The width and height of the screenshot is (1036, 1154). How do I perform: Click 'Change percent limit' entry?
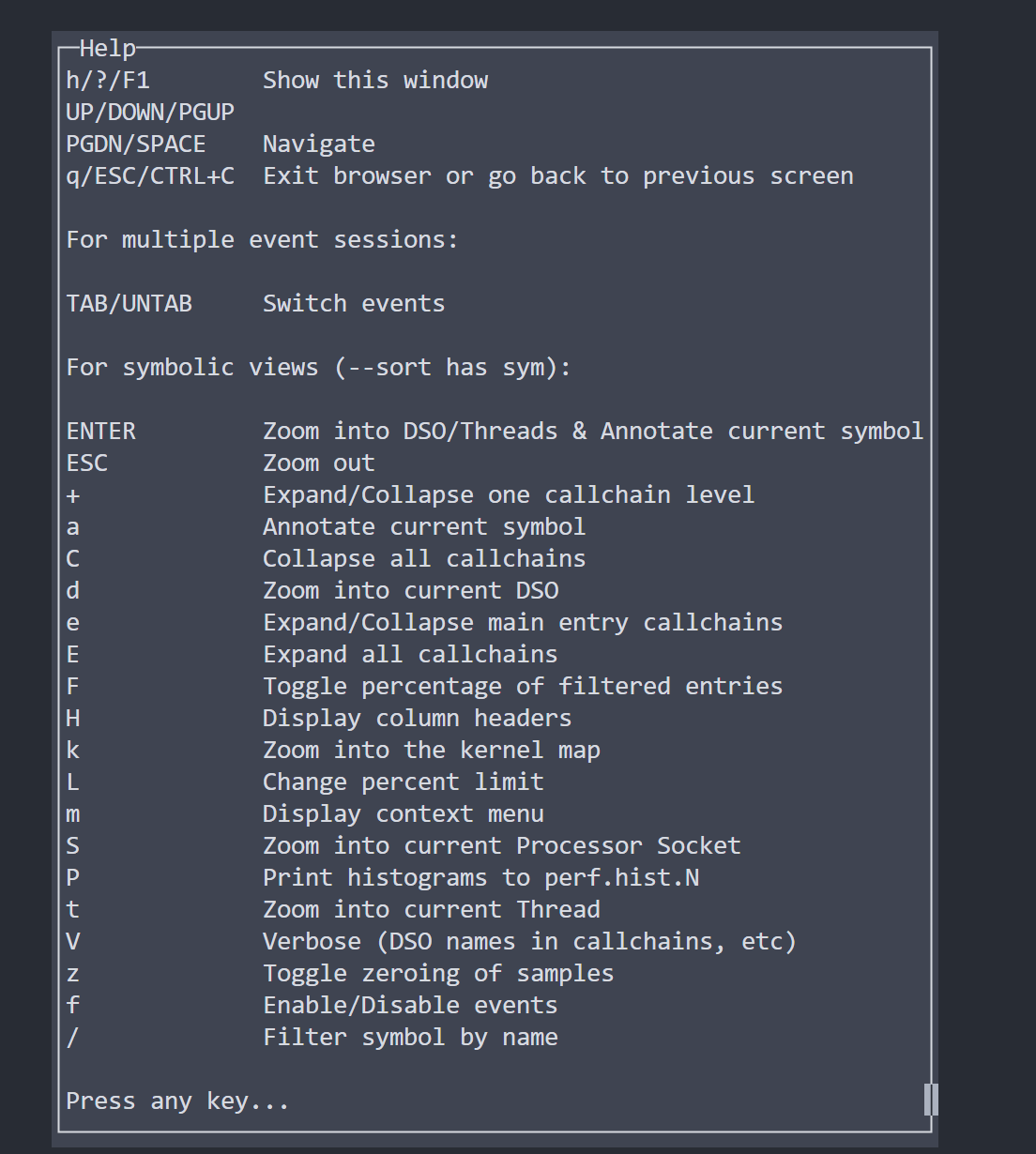coord(403,782)
